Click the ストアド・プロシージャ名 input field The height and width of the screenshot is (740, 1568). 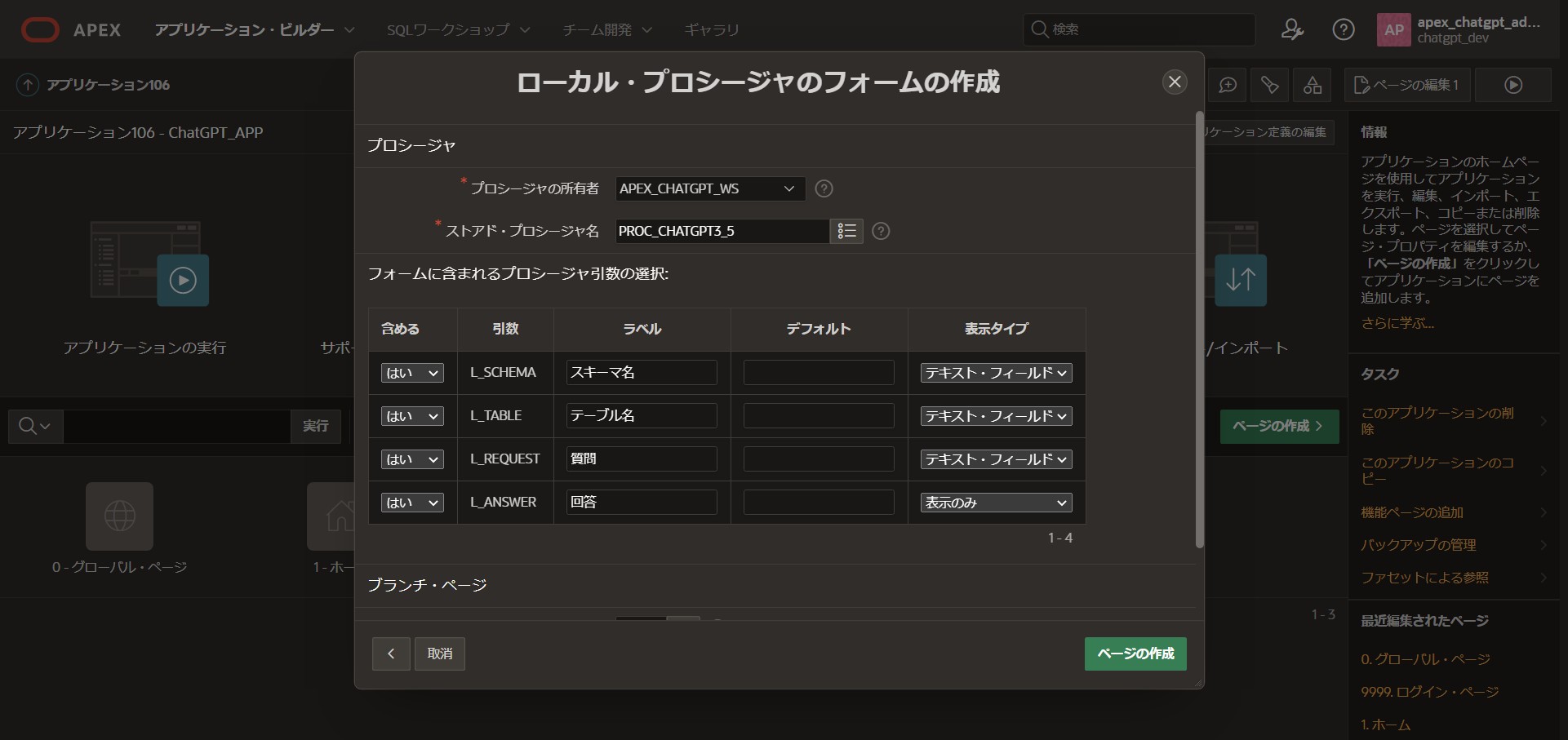pos(722,231)
